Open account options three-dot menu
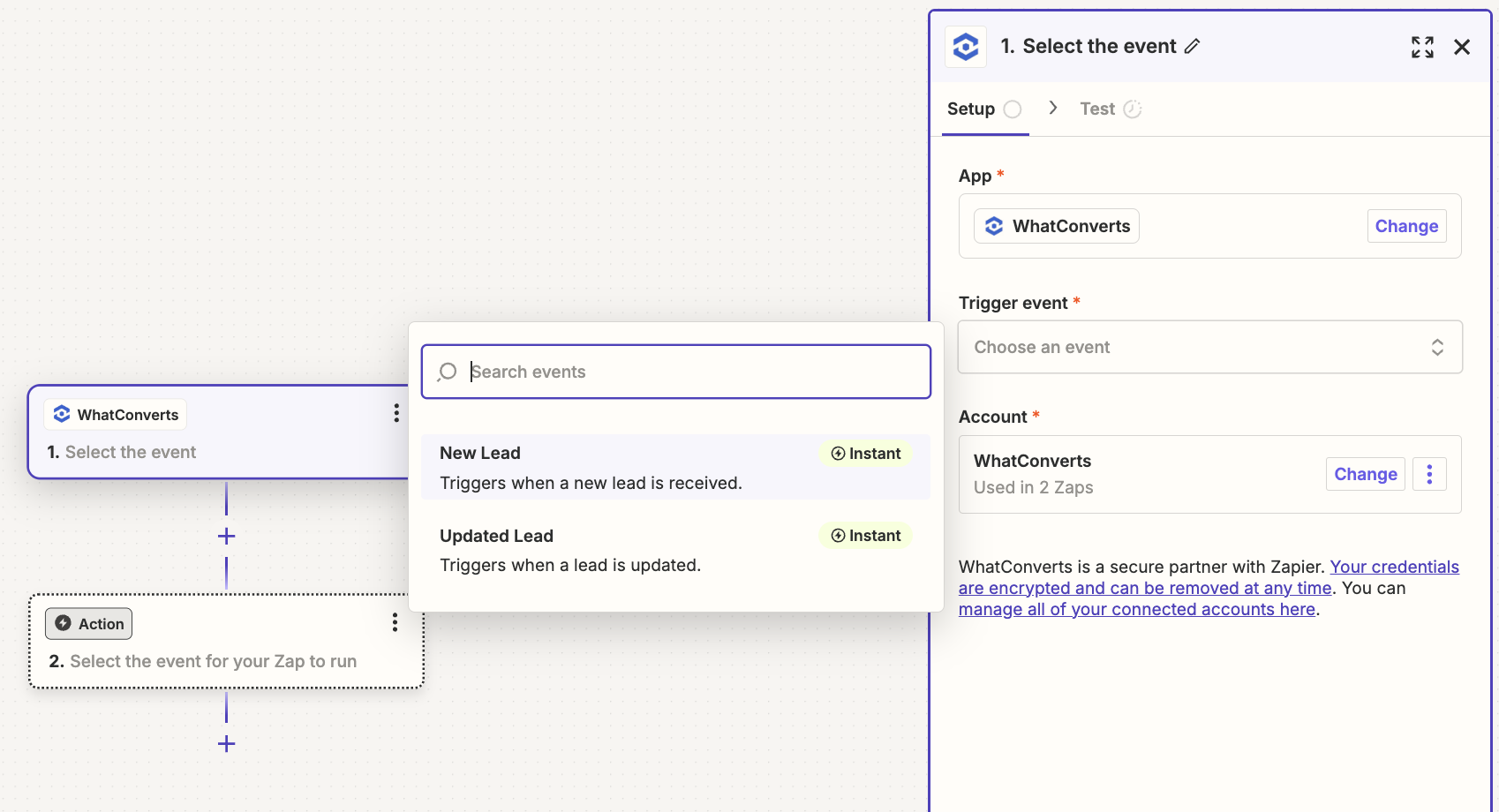Viewport: 1499px width, 812px height. [x=1429, y=474]
